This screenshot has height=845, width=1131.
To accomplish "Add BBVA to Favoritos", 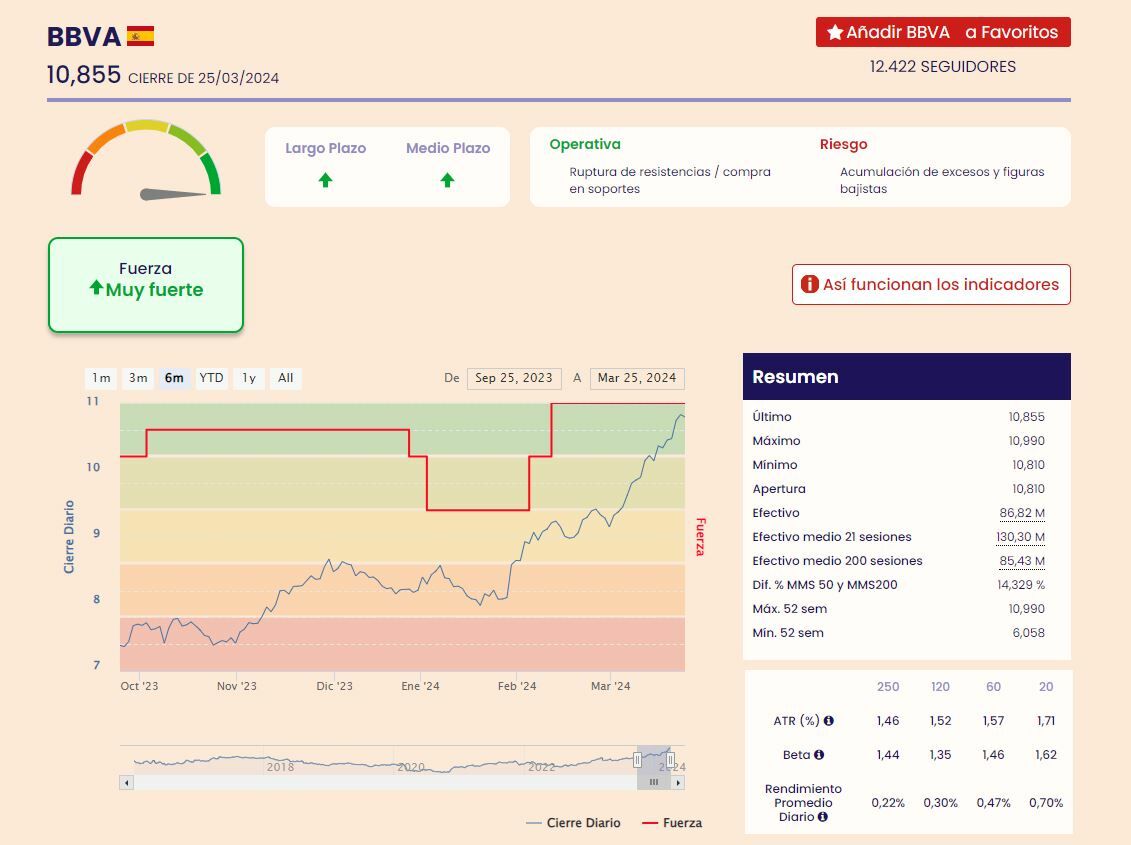I will click(x=942, y=32).
